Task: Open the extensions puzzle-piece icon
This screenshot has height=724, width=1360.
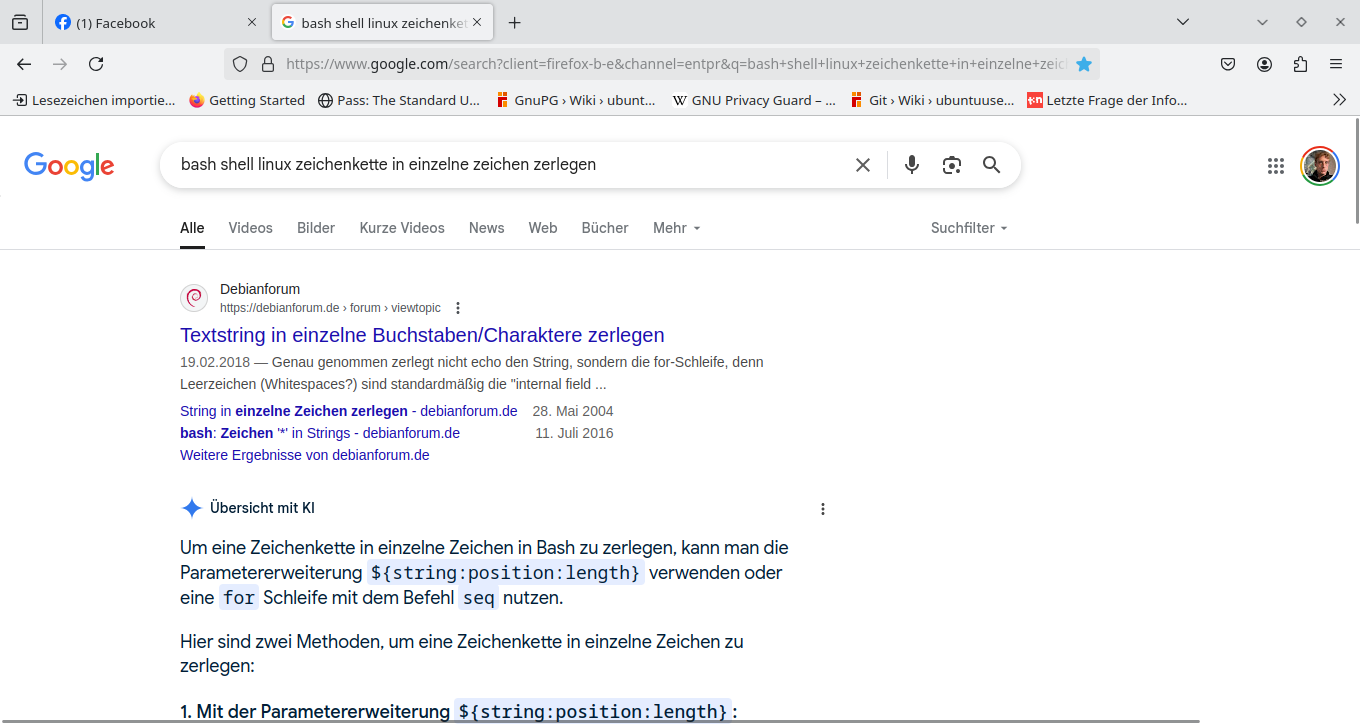Action: point(1300,63)
